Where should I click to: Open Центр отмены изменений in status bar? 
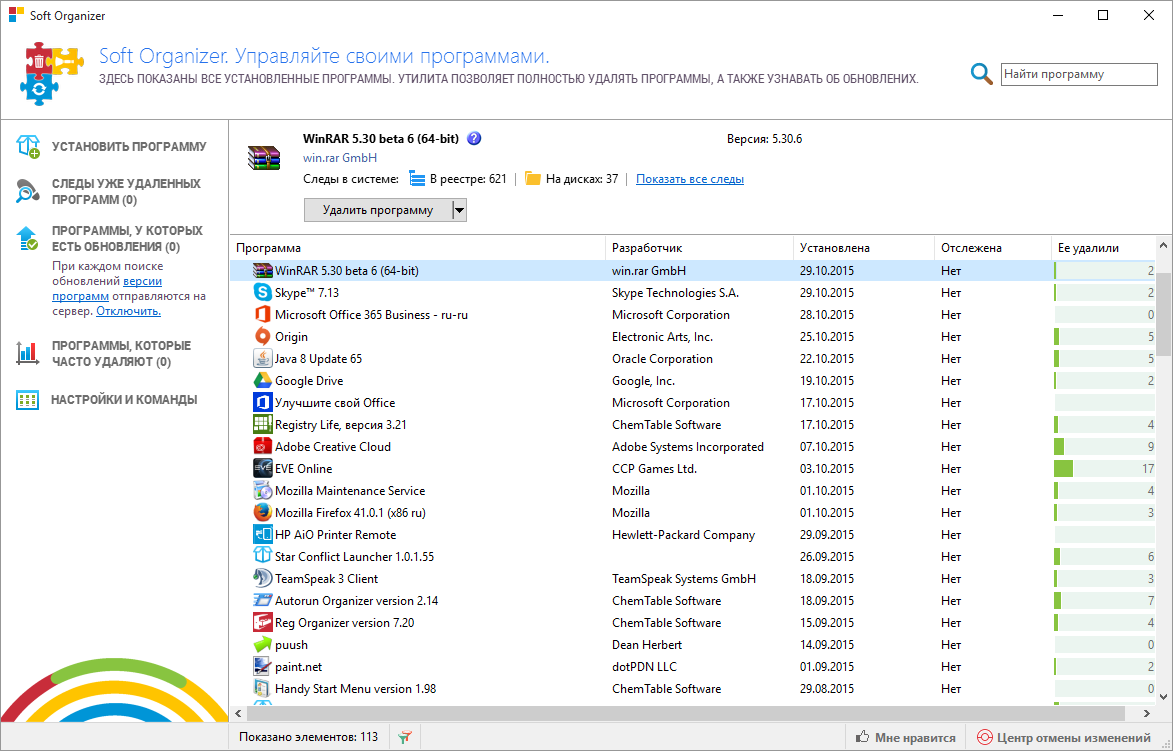pyautogui.click(x=1063, y=737)
